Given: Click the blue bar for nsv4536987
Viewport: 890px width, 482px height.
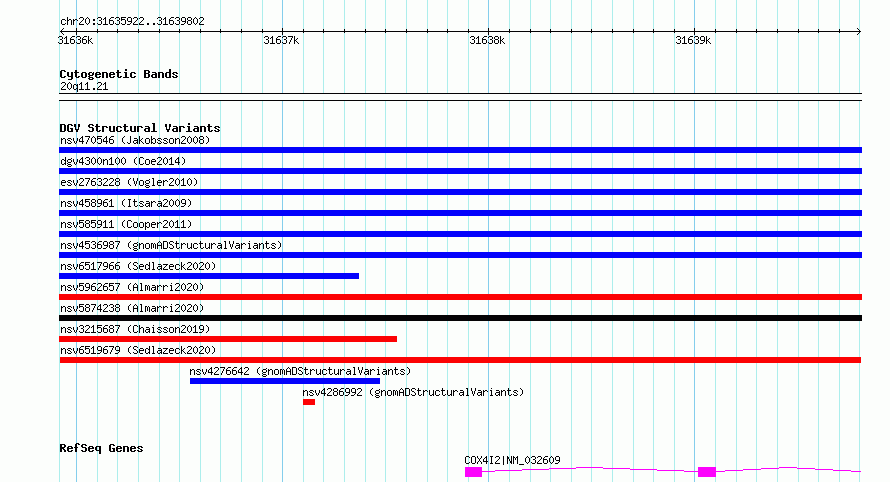Looking at the screenshot, I should coord(460,255).
